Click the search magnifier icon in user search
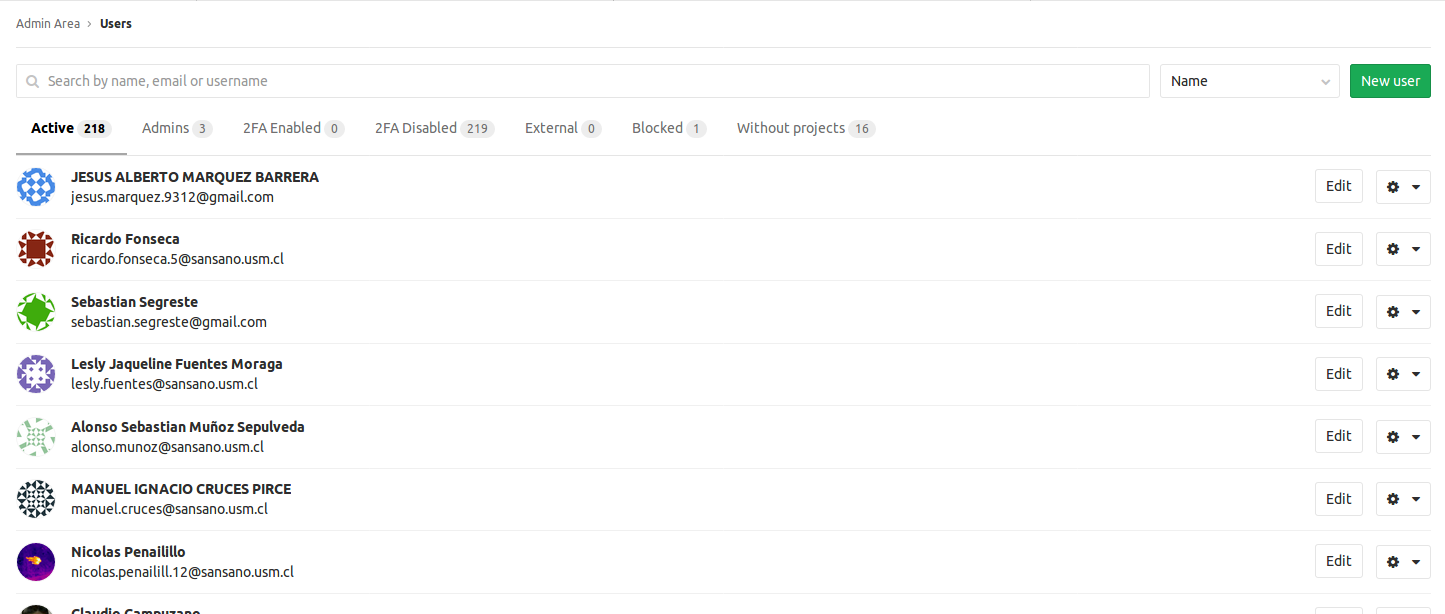 34,81
